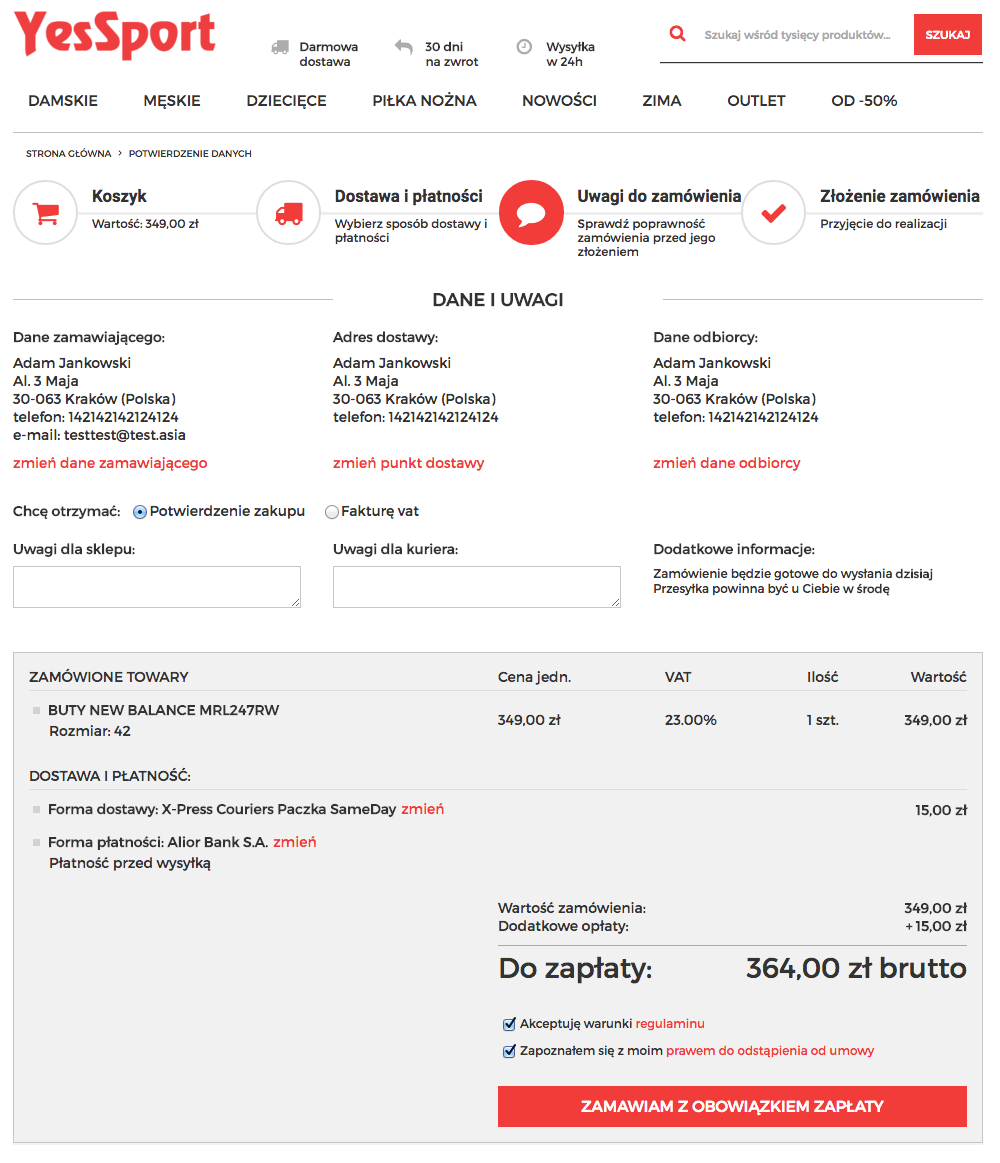
Task: Click the zmień dane zamawiającego link
Action: pos(110,463)
